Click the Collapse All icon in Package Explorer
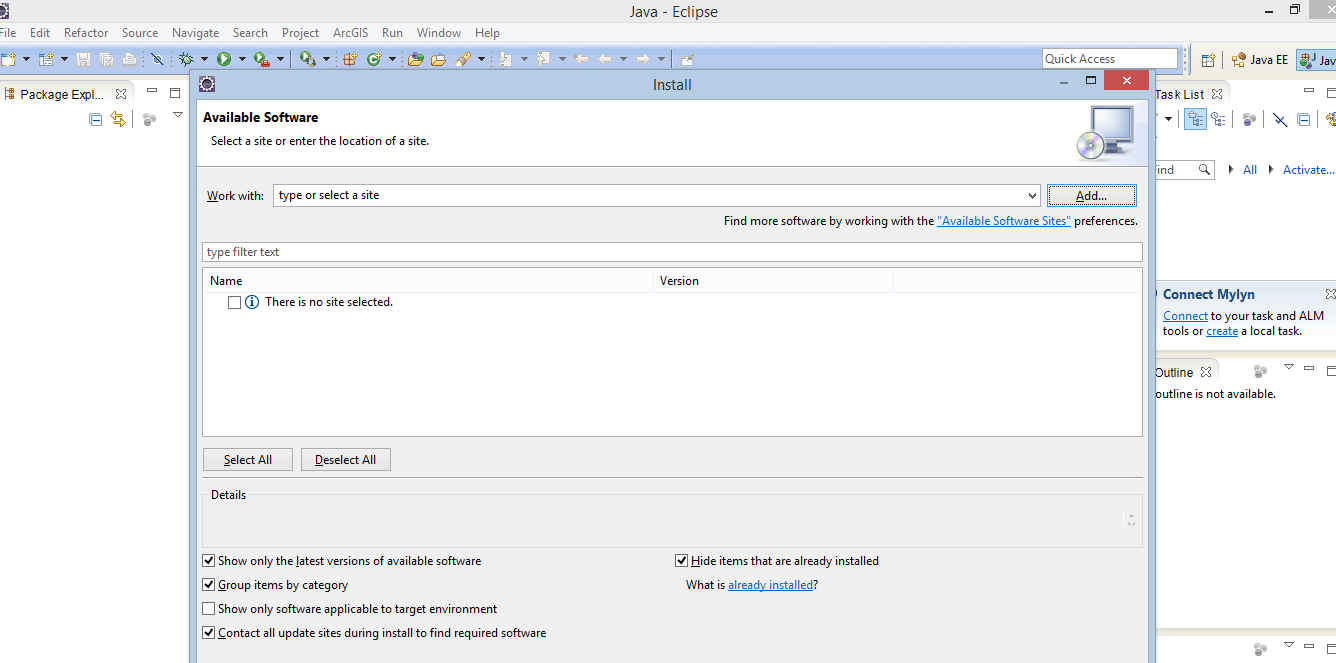 point(95,118)
